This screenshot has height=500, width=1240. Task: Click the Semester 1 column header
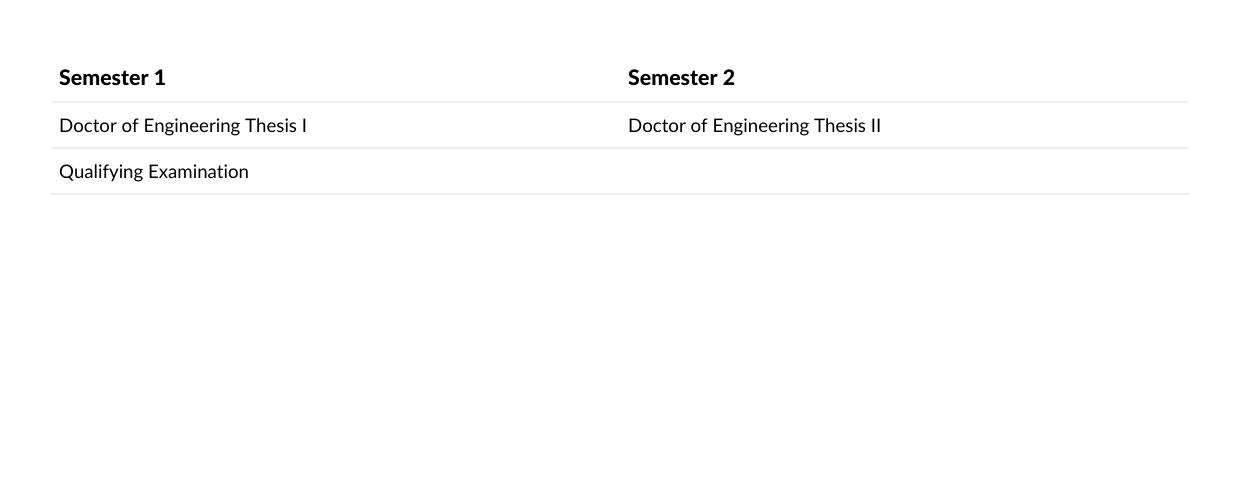[x=112, y=78]
